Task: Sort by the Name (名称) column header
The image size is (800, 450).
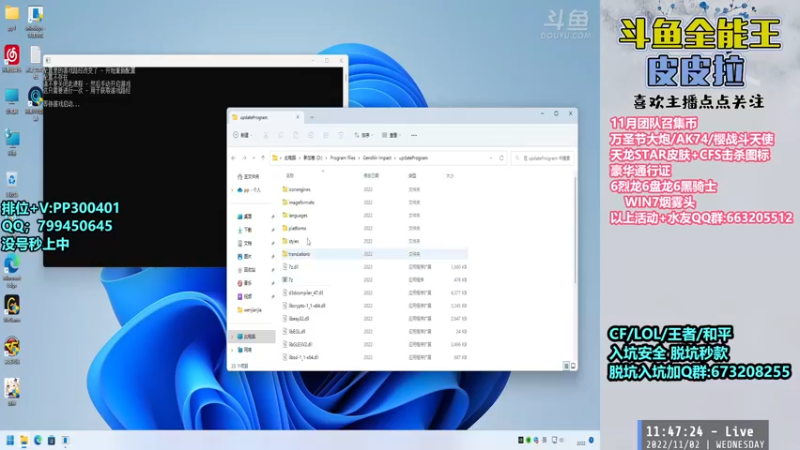Action: pos(290,176)
